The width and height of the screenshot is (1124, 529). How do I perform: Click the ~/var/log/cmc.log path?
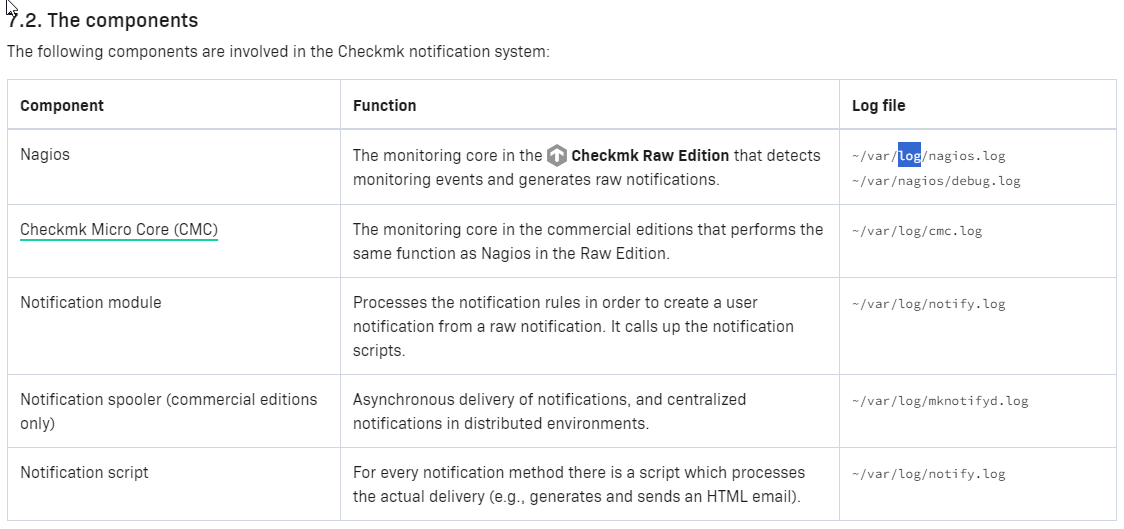[917, 231]
